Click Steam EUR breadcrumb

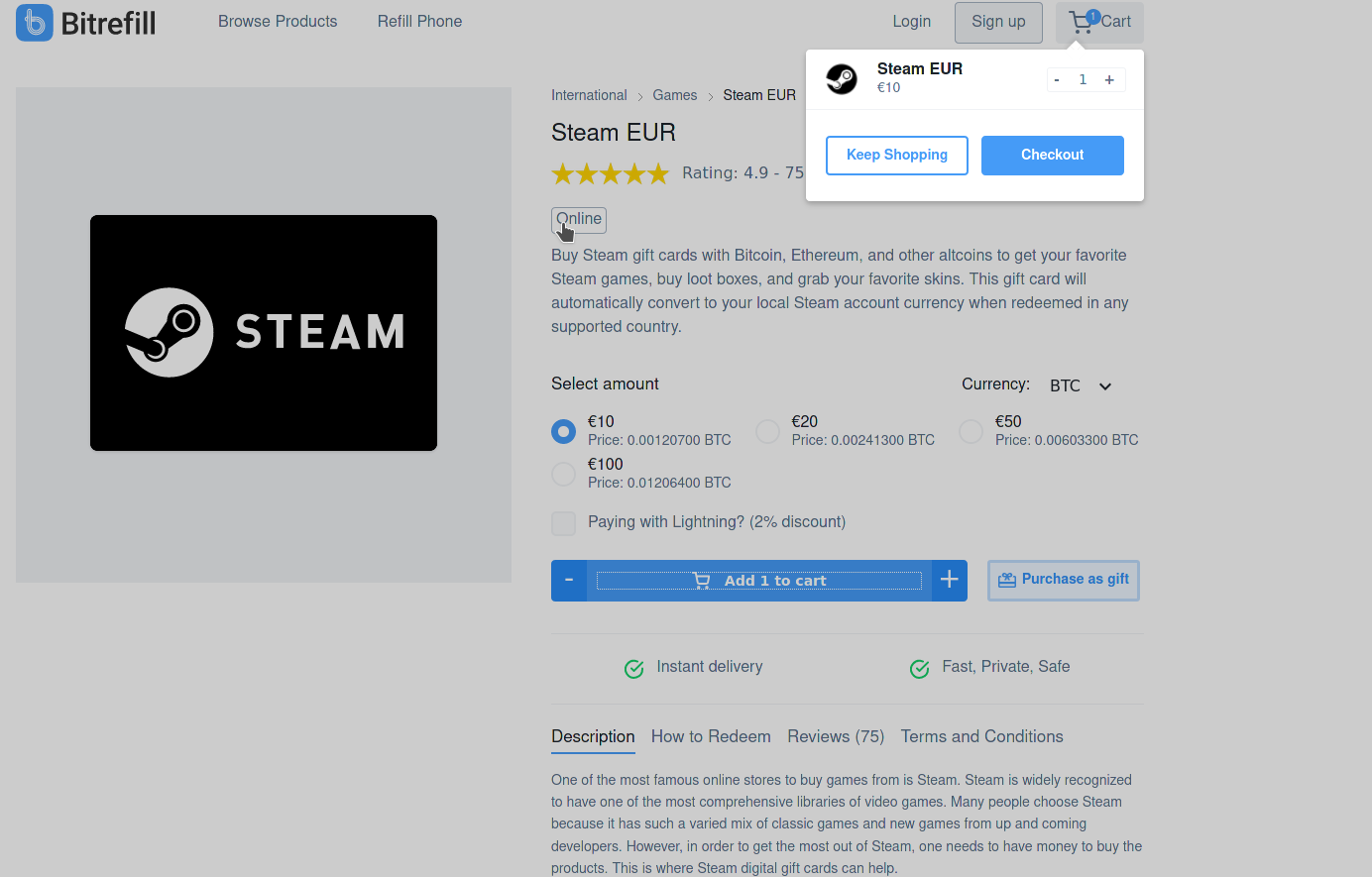pos(759,95)
